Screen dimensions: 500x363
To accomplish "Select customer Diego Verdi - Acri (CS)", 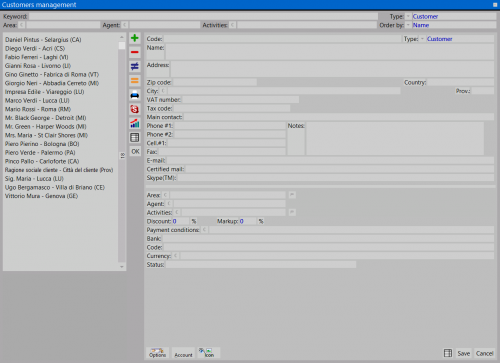I will point(35,48).
